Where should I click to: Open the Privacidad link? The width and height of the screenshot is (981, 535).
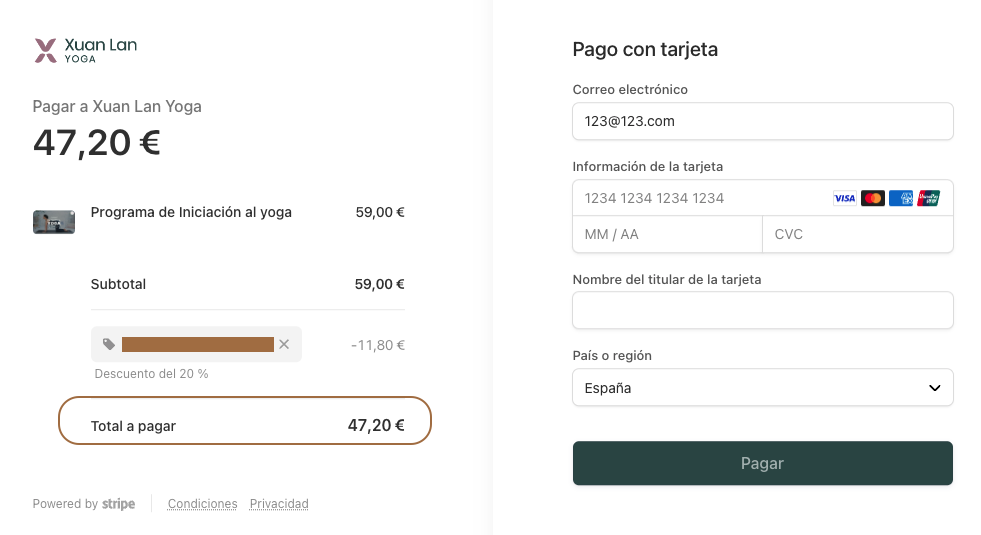[279, 504]
